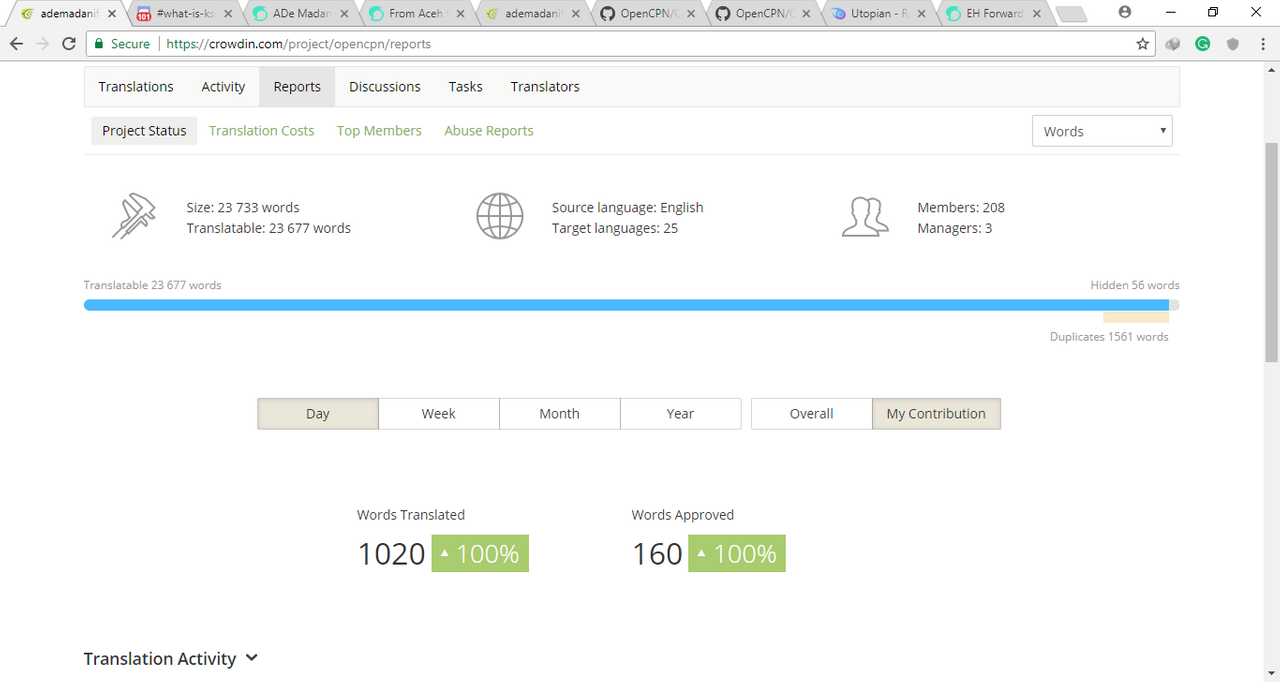Screen dimensions: 1280x682
Task: Click the Chrome profile avatar icon
Action: coord(1125,13)
